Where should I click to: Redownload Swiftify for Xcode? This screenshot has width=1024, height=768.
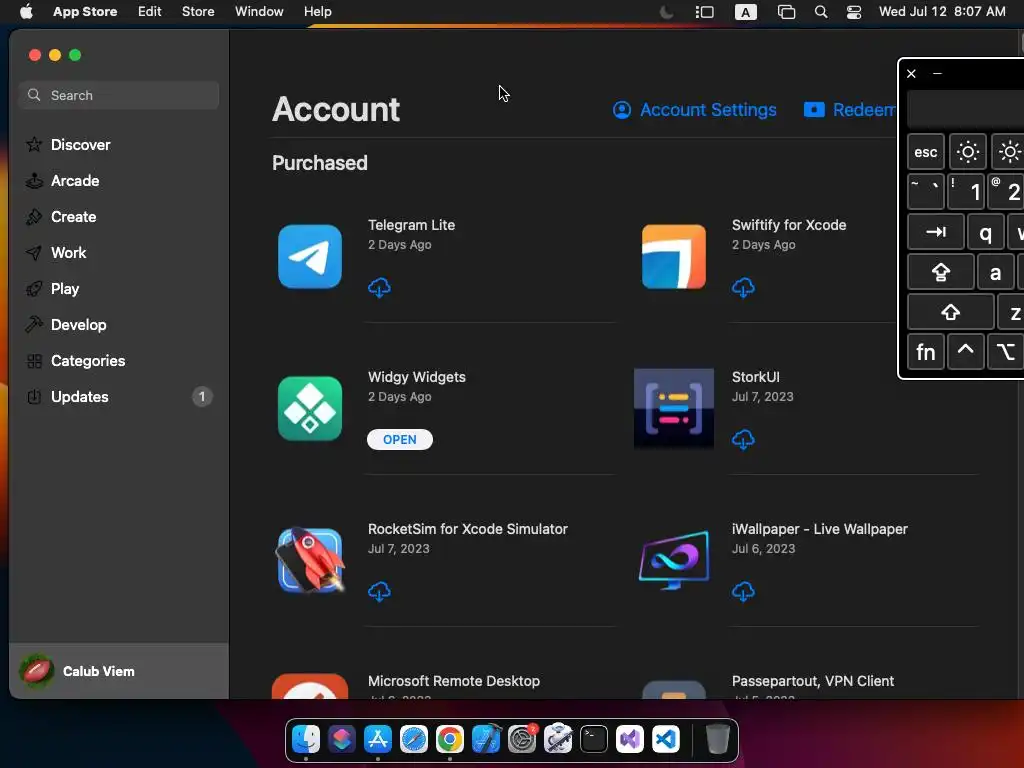click(743, 287)
